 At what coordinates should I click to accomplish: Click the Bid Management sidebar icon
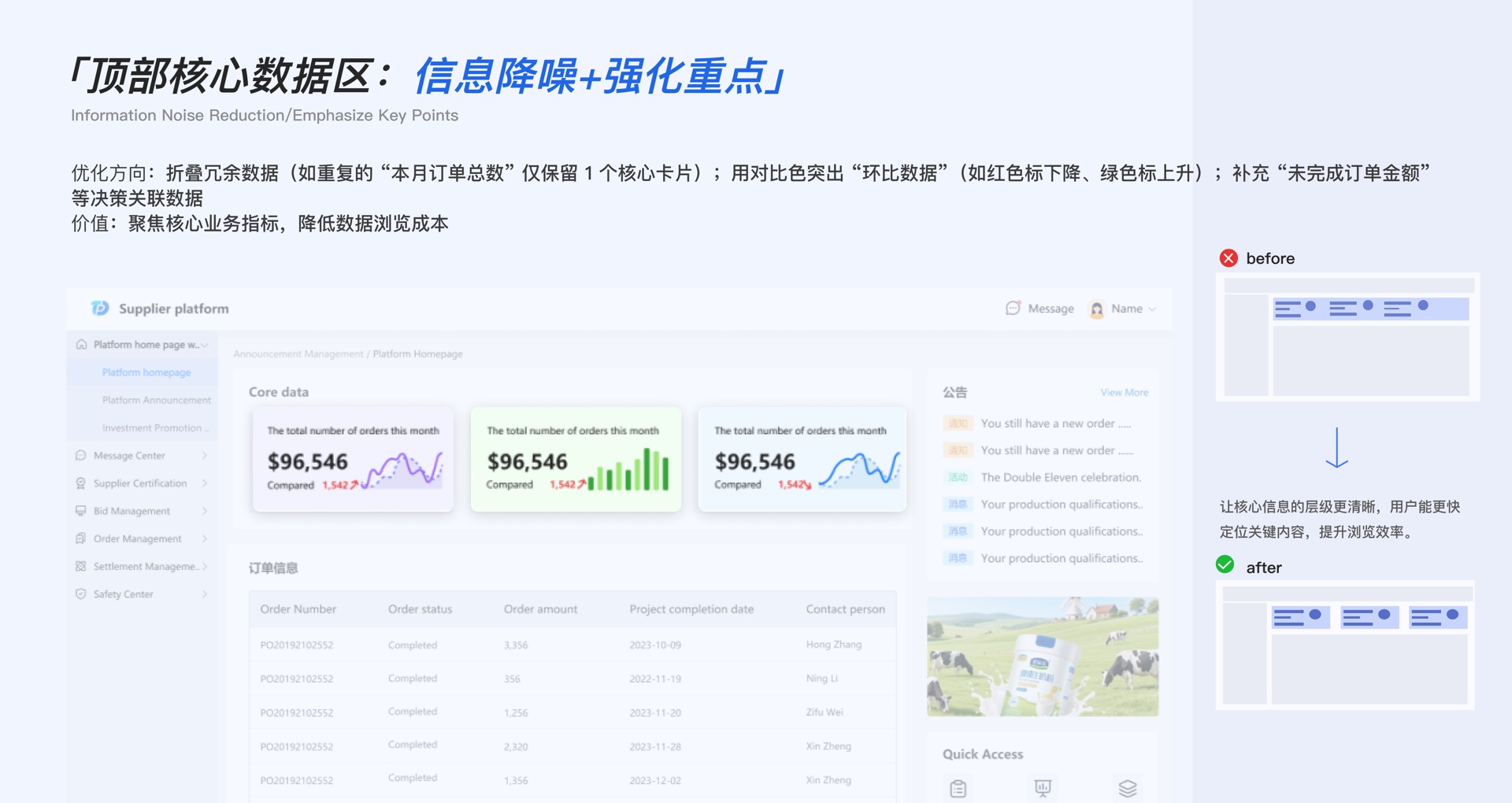click(80, 510)
